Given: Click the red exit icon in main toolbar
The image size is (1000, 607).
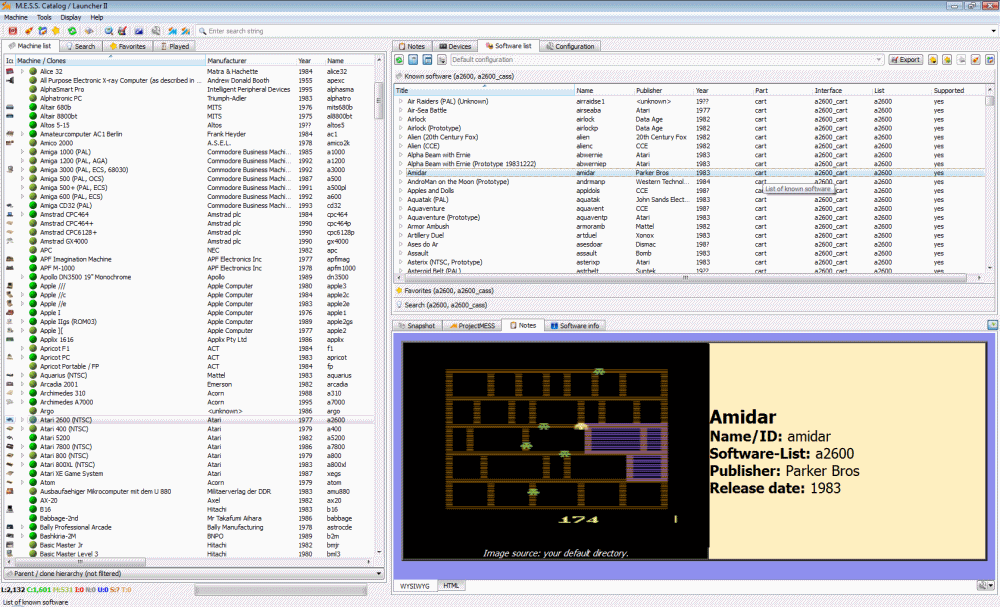Looking at the screenshot, I should pos(12,31).
